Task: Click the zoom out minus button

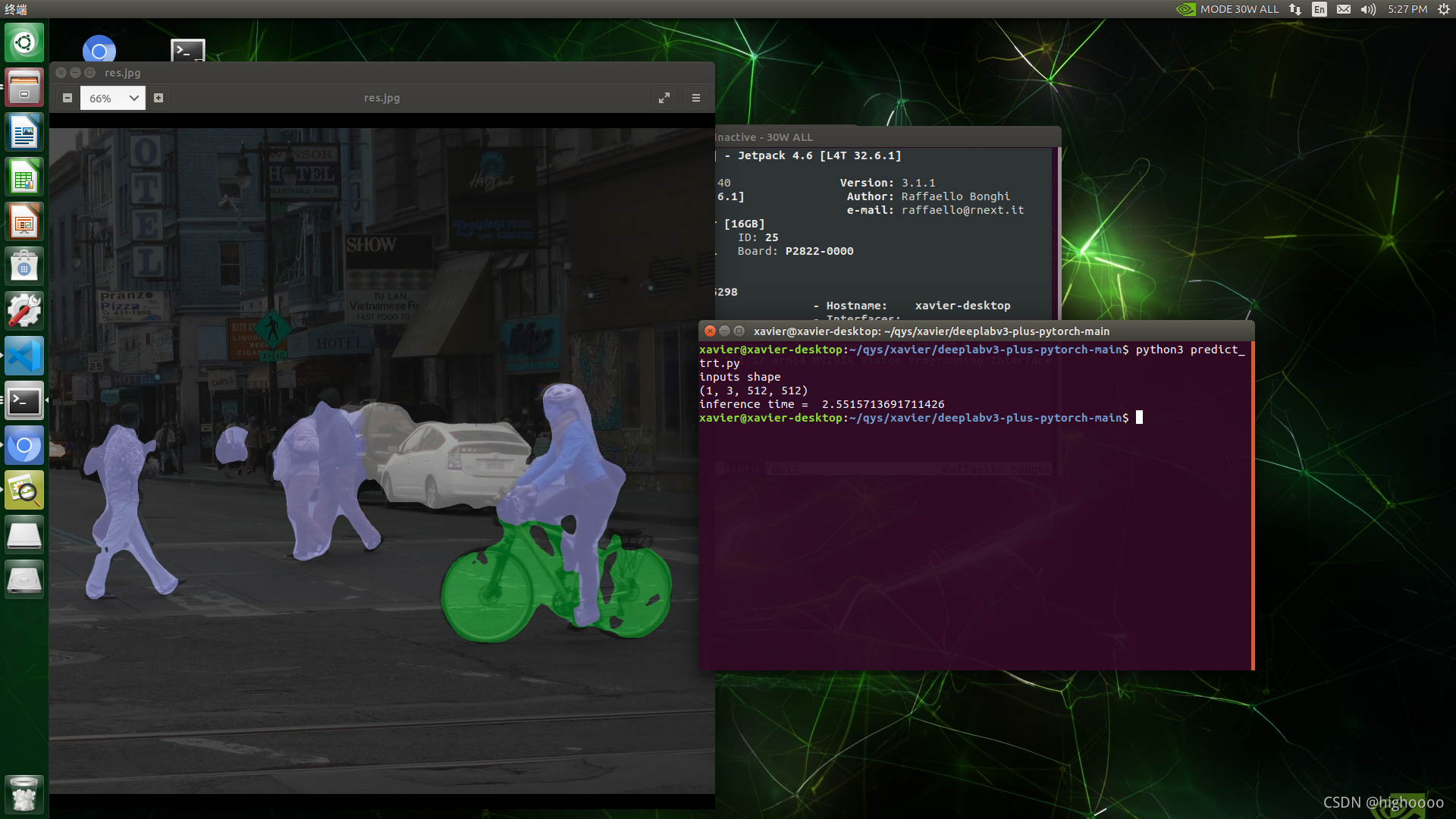Action: point(67,98)
